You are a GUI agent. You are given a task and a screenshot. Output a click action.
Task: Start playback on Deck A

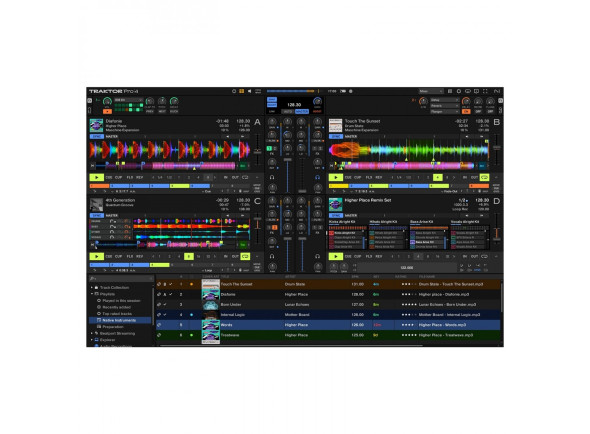point(97,177)
